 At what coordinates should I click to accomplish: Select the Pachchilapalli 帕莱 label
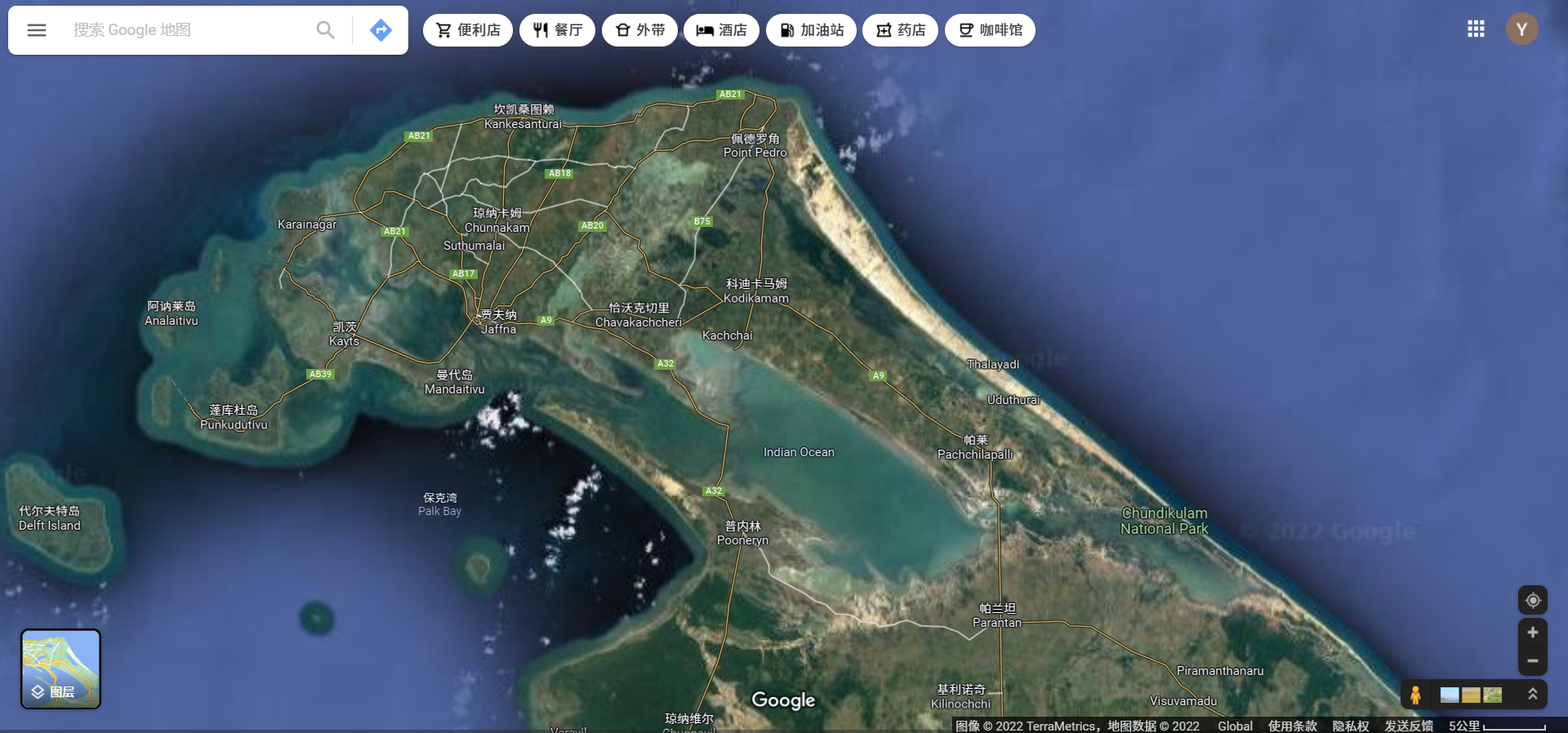coord(975,447)
